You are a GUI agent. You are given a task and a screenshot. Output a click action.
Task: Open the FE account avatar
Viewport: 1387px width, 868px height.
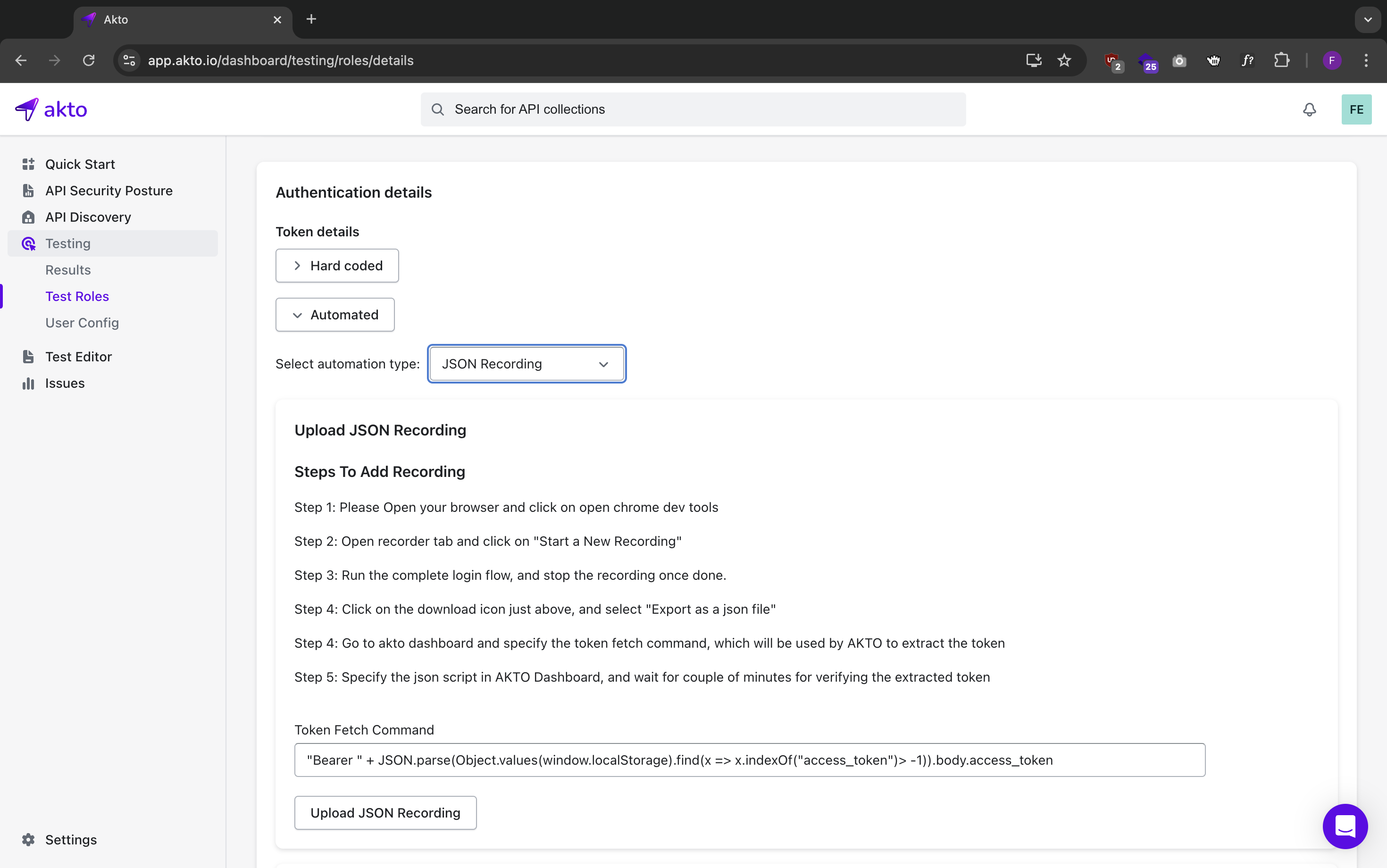[1356, 109]
